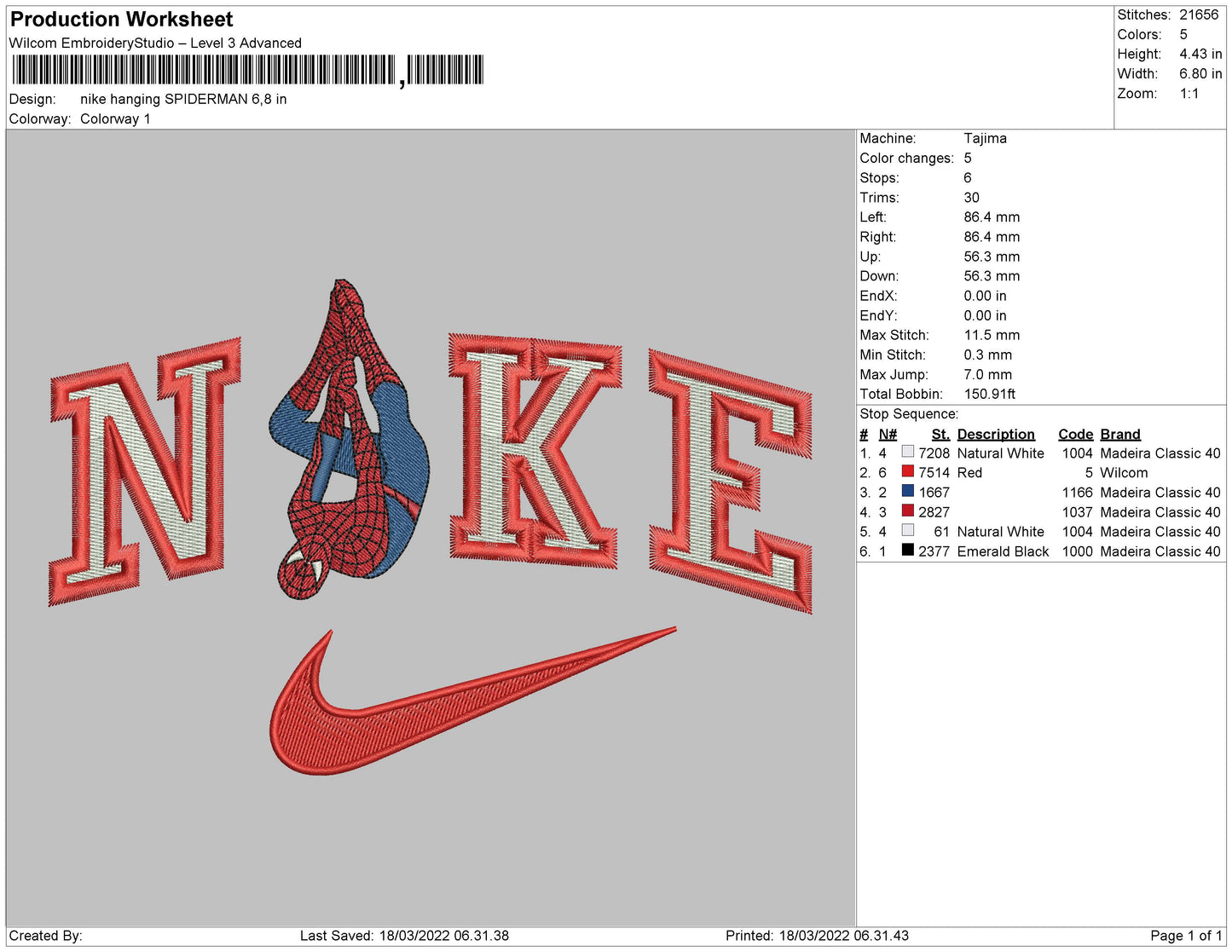Click the 'Page 1 of 1' footer text
The image size is (1232, 952).
click(1185, 936)
